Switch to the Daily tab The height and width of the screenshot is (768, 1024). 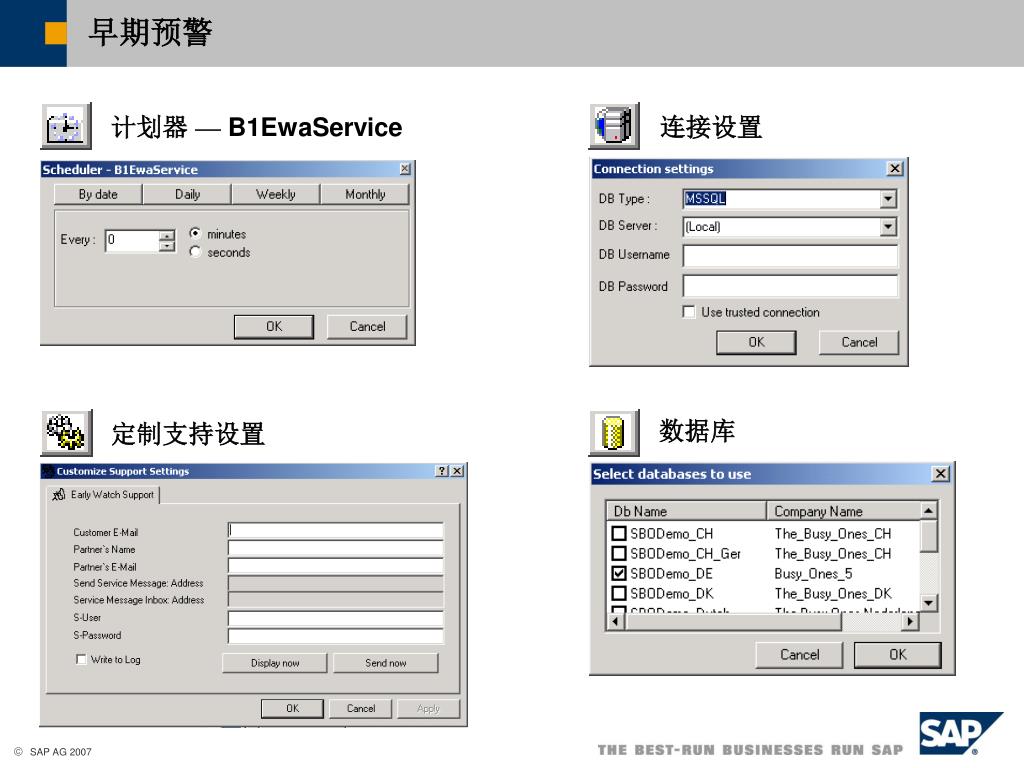point(187,194)
